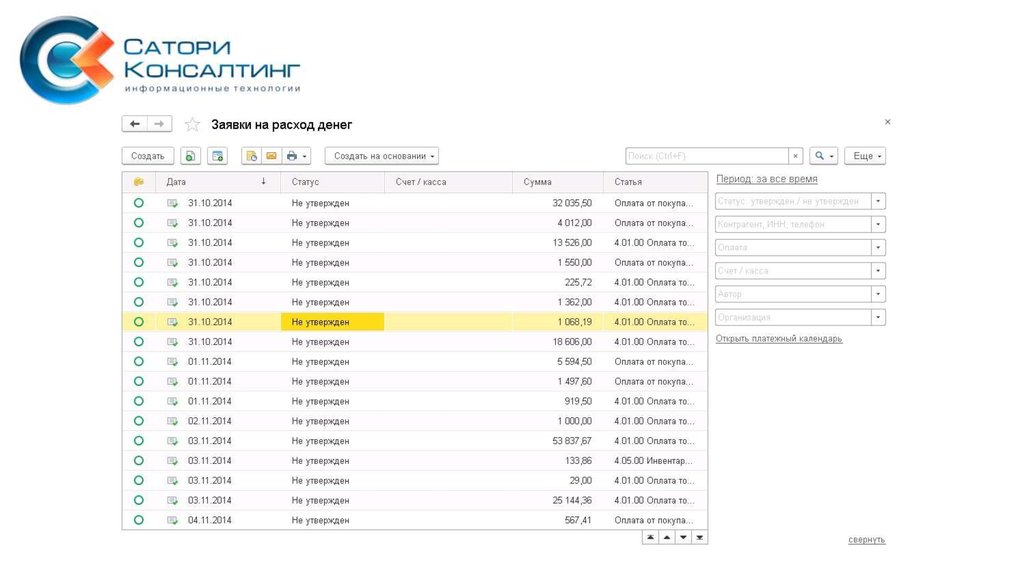This screenshot has height=574, width=1024.
Task: Toggle status circle for 32 035,50 row
Action: click(x=139, y=203)
